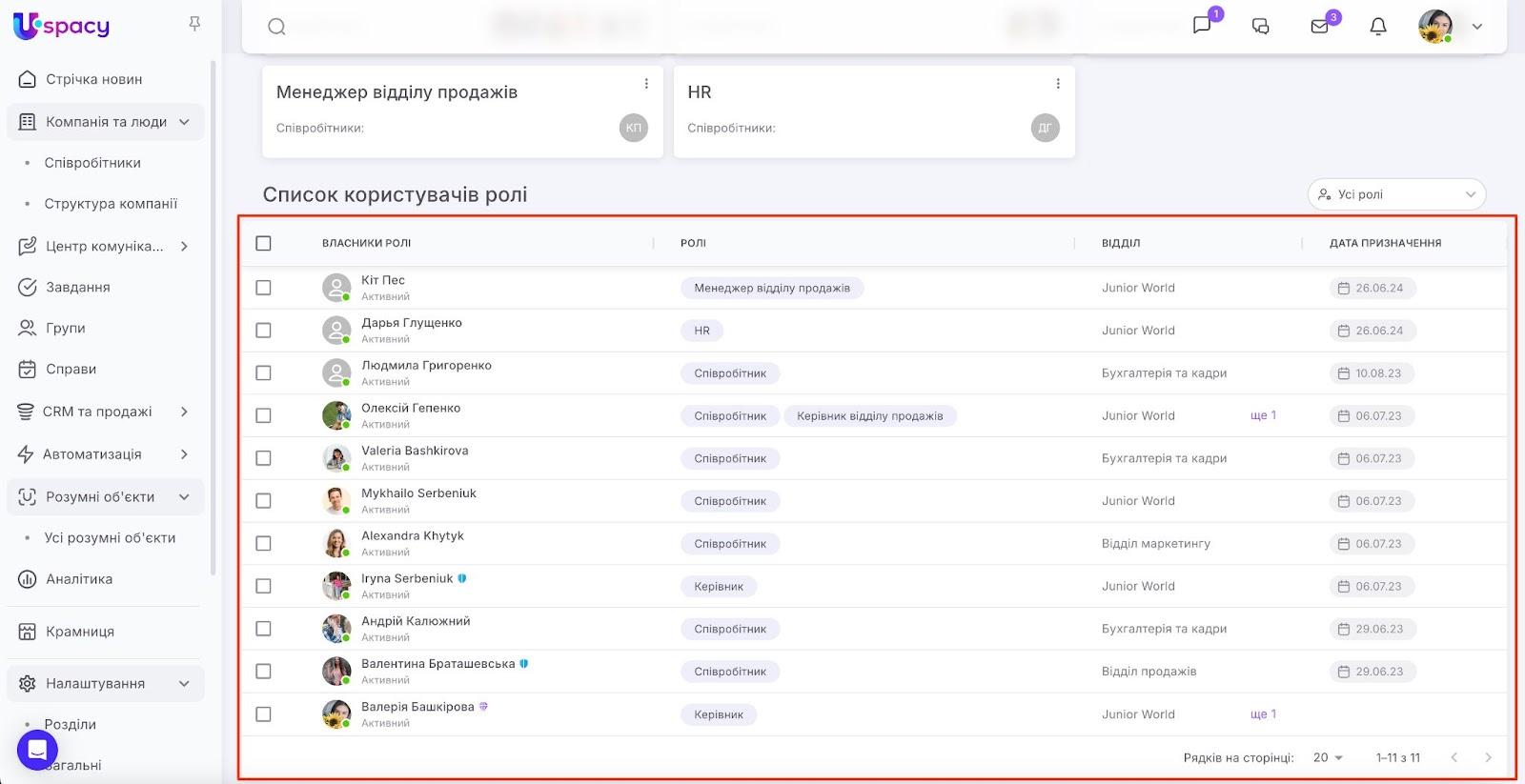Click Олексій Гепенко user name
The width and height of the screenshot is (1525, 784).
click(411, 408)
